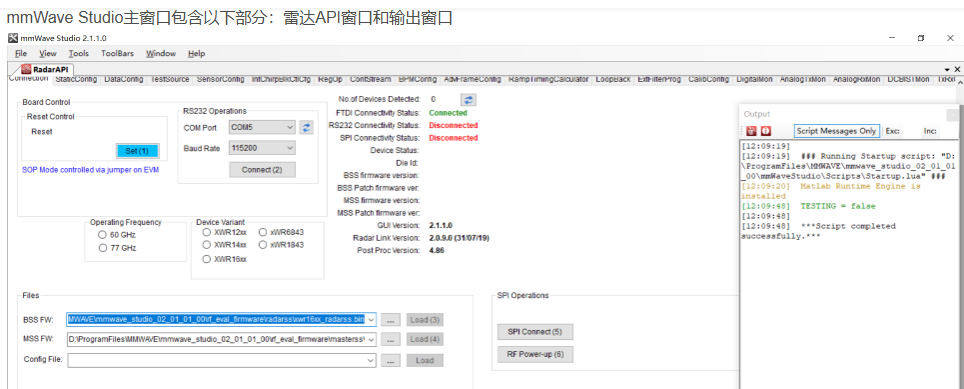Select the 60 GHz operating frequency
This screenshot has height=389, width=964.
102,235
